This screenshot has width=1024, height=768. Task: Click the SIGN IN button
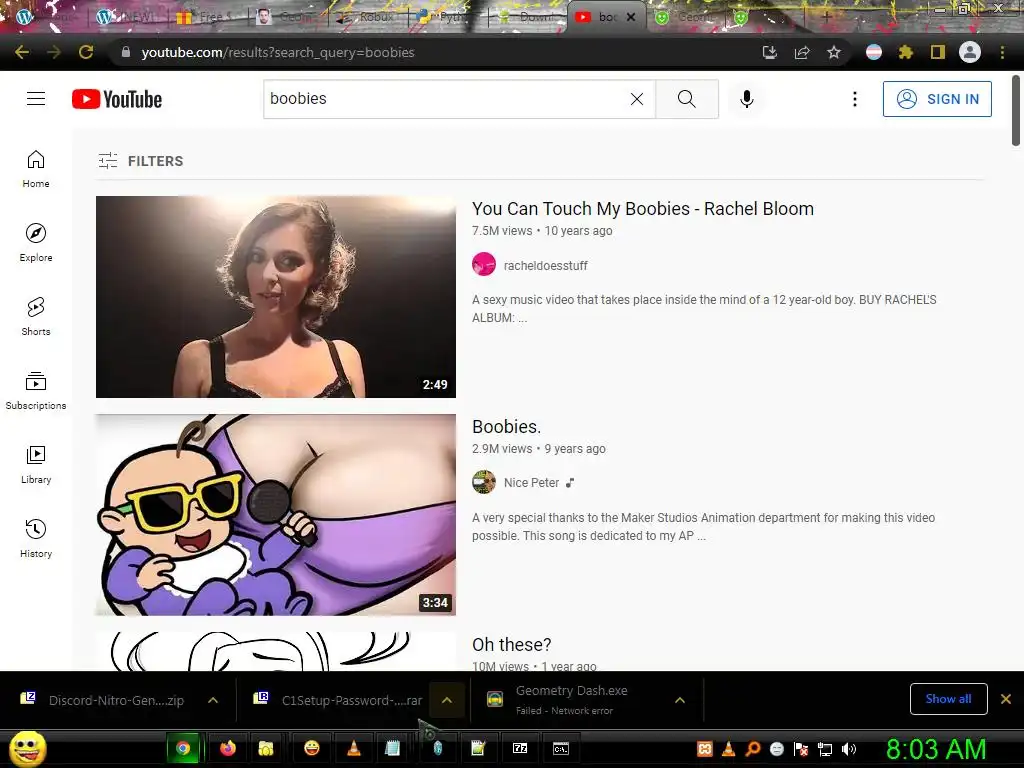click(x=936, y=99)
